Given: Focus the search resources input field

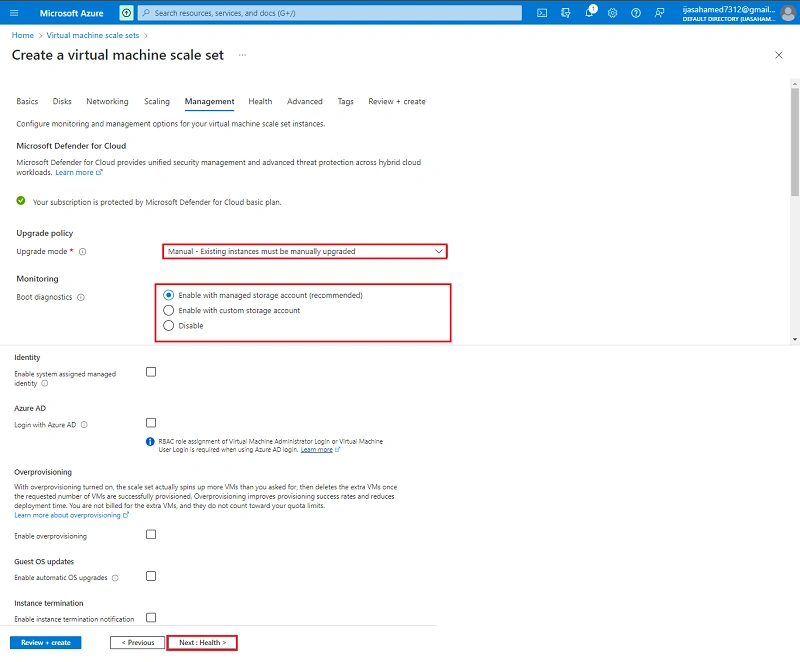Looking at the screenshot, I should (330, 13).
